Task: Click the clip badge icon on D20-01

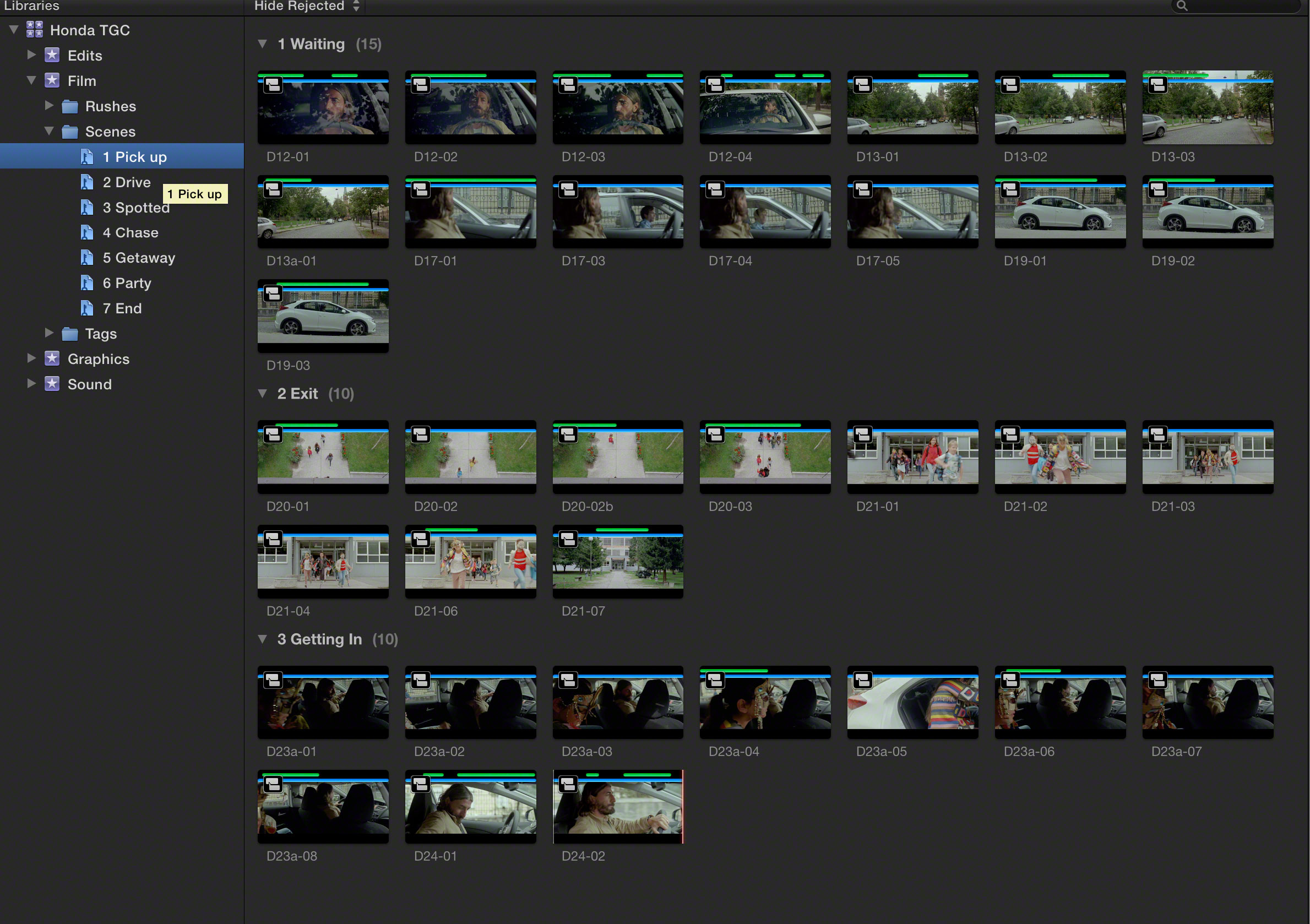Action: pyautogui.click(x=273, y=435)
